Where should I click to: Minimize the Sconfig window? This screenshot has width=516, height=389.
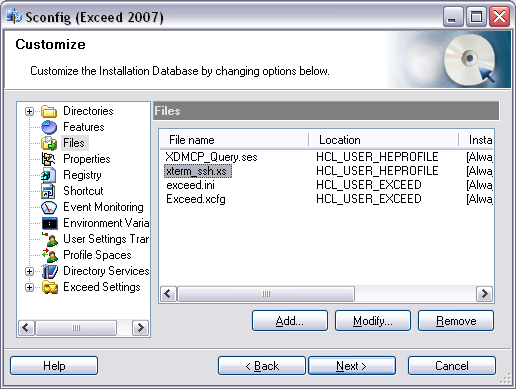pyautogui.click(x=452, y=17)
